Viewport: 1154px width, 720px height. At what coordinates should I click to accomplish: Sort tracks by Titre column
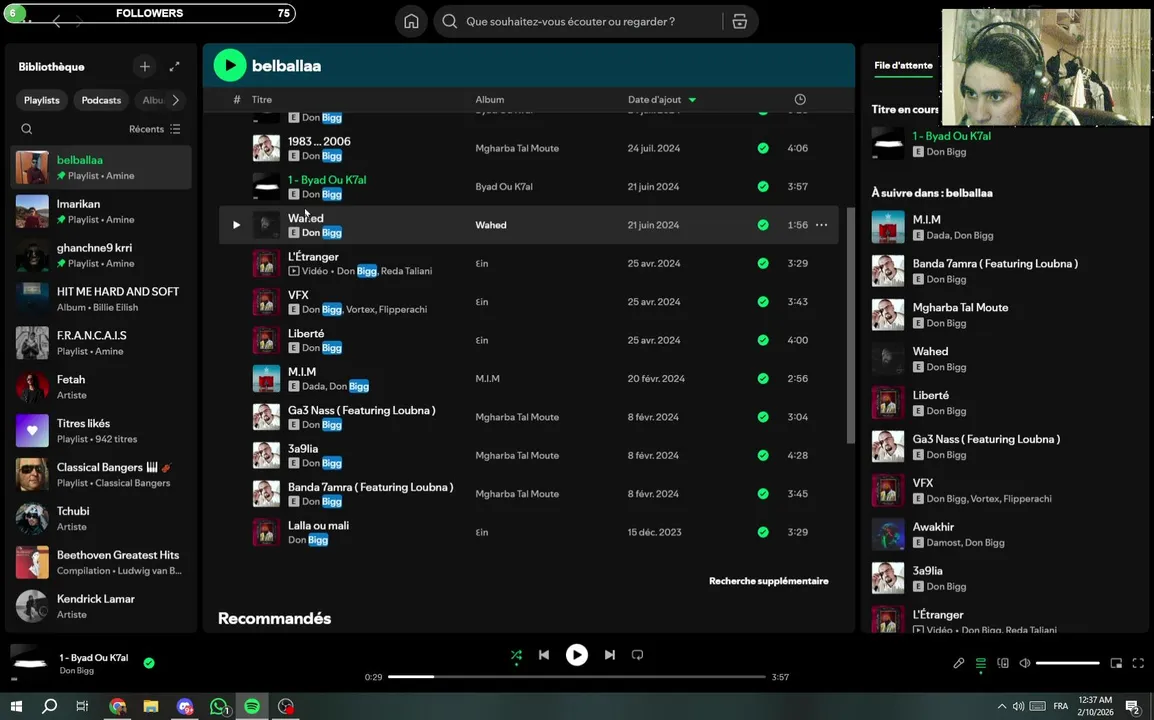[x=261, y=99]
